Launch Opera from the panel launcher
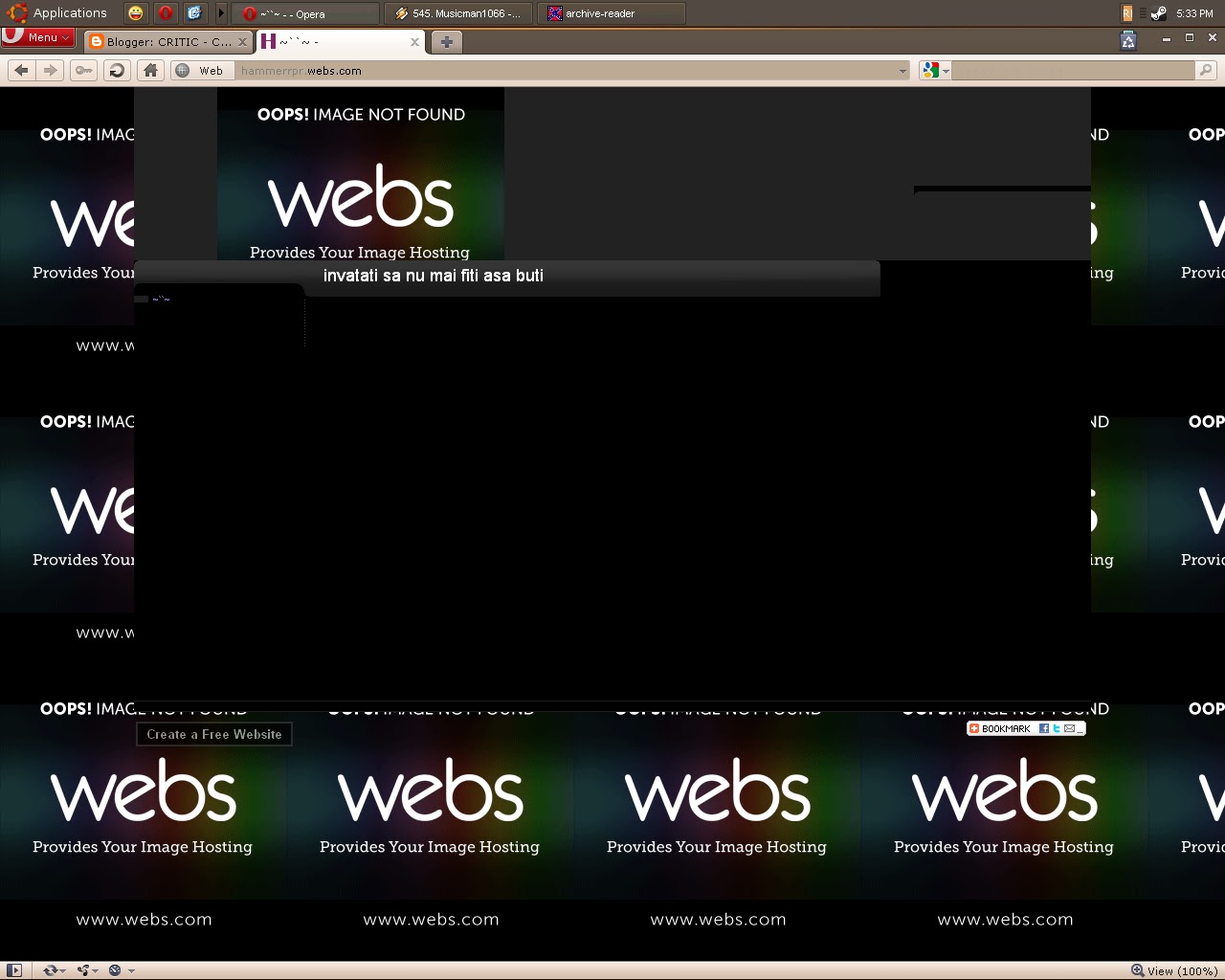The height and width of the screenshot is (980, 1225). pos(166,13)
